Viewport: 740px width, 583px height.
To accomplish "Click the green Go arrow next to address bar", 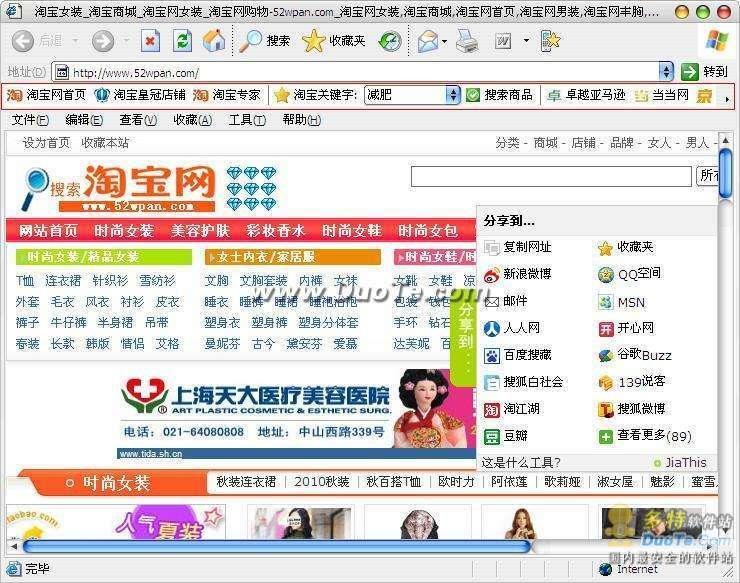I will tap(690, 72).
